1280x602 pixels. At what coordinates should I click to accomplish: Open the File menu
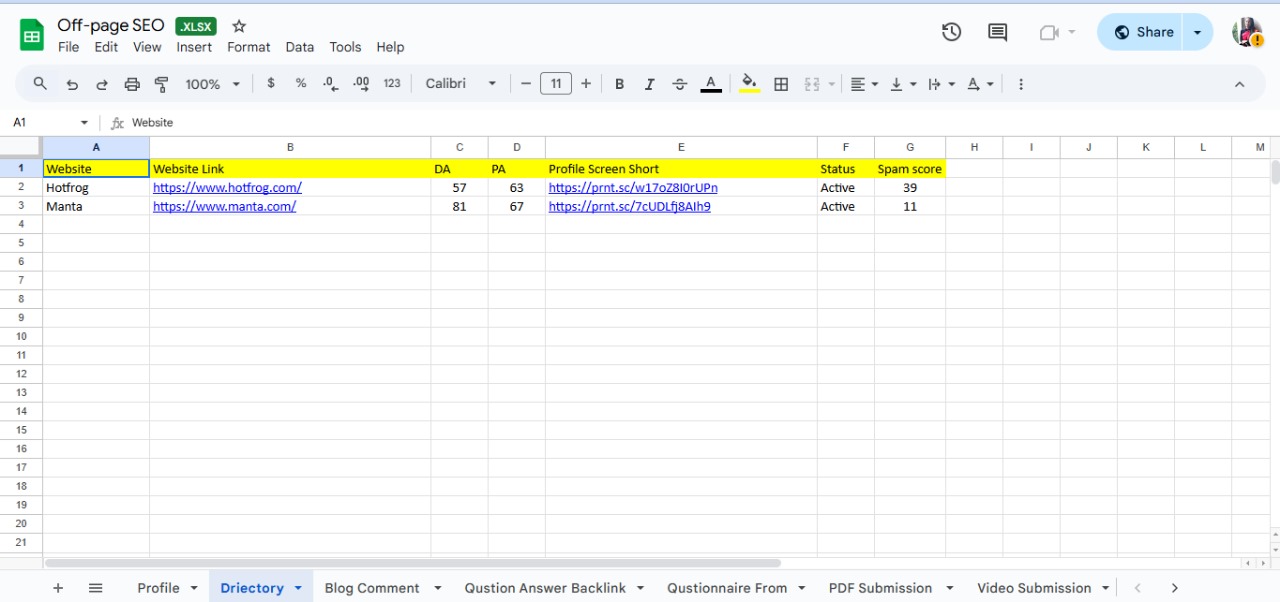[x=69, y=47]
